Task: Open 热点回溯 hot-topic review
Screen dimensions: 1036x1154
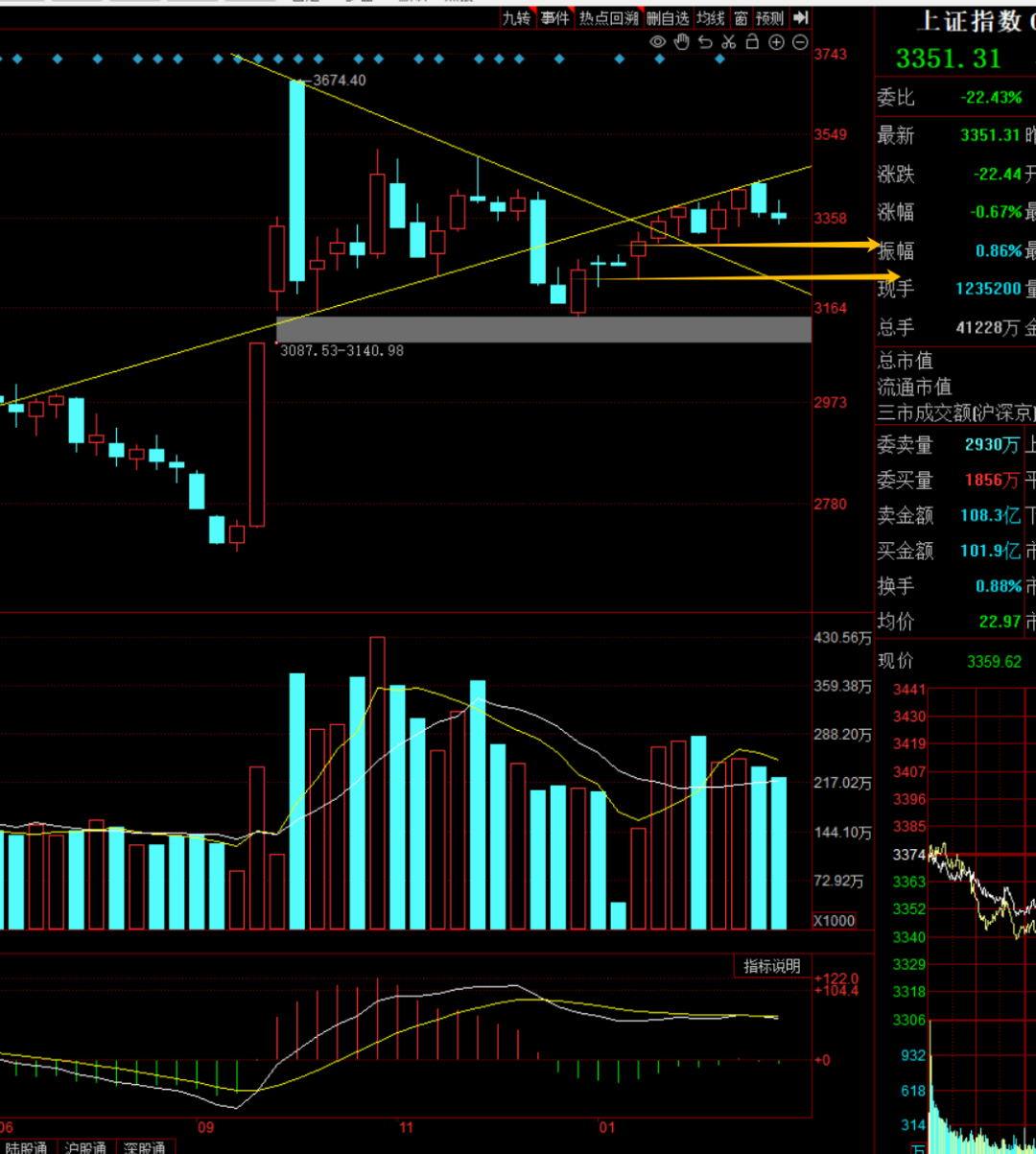Action: coord(608,17)
